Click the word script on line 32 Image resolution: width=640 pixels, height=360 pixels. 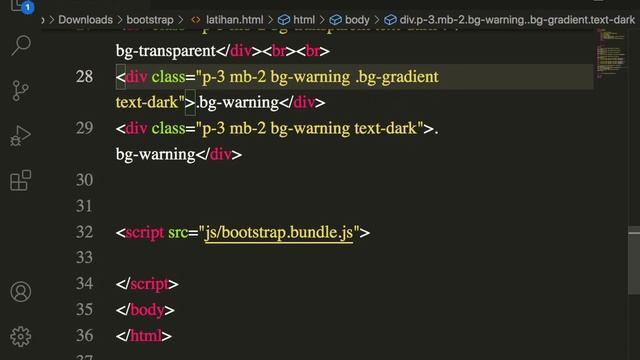(x=144, y=232)
